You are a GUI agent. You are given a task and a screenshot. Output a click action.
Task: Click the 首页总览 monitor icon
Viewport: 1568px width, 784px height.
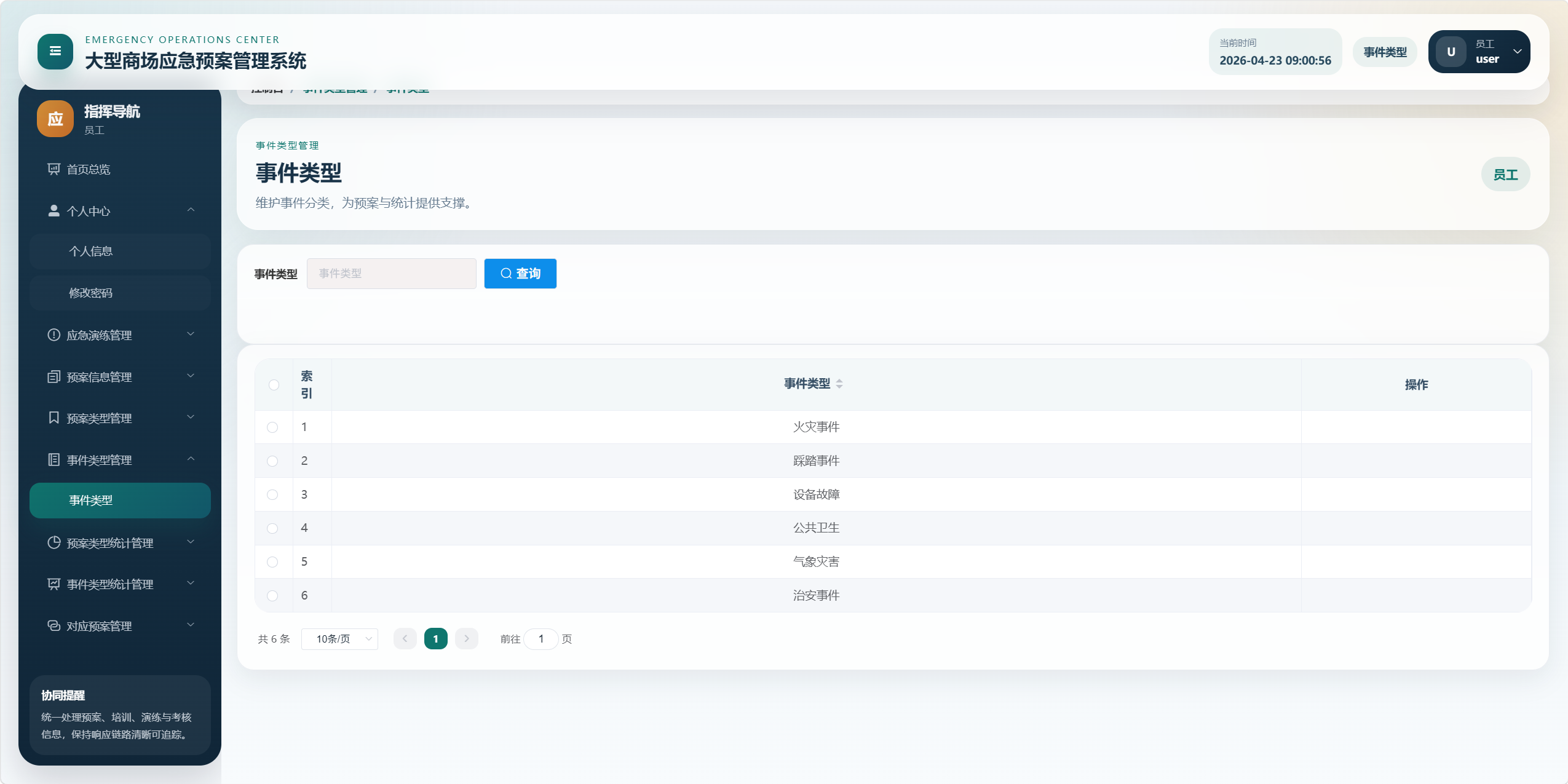(x=54, y=169)
